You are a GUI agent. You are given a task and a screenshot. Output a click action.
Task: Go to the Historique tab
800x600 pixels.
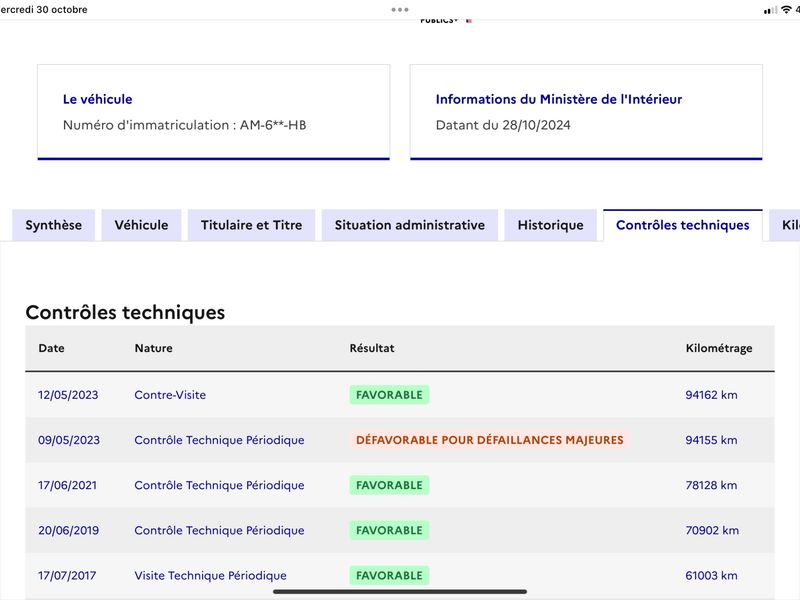pyautogui.click(x=551, y=225)
